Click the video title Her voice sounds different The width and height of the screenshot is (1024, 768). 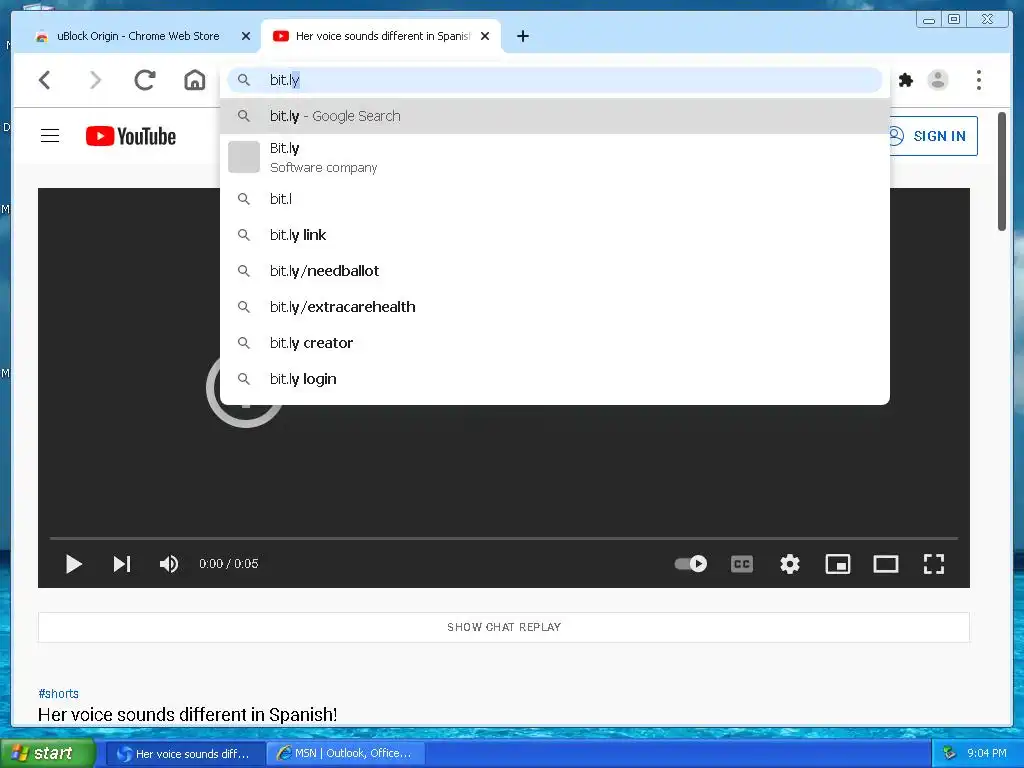[x=187, y=714]
